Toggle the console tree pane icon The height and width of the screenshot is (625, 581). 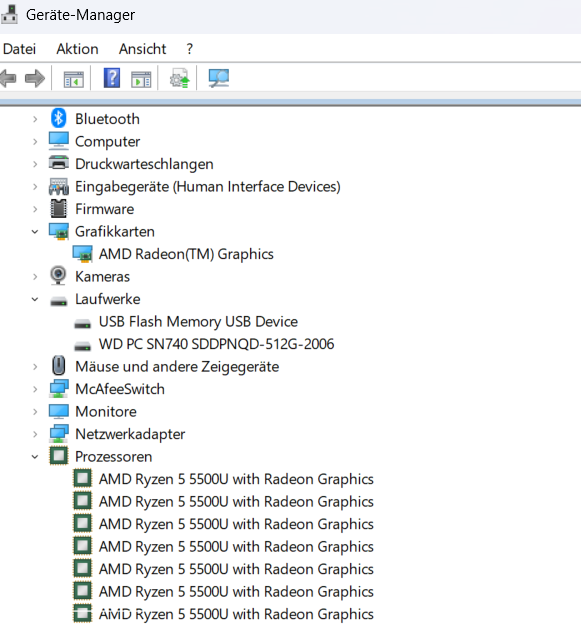pyautogui.click(x=74, y=79)
